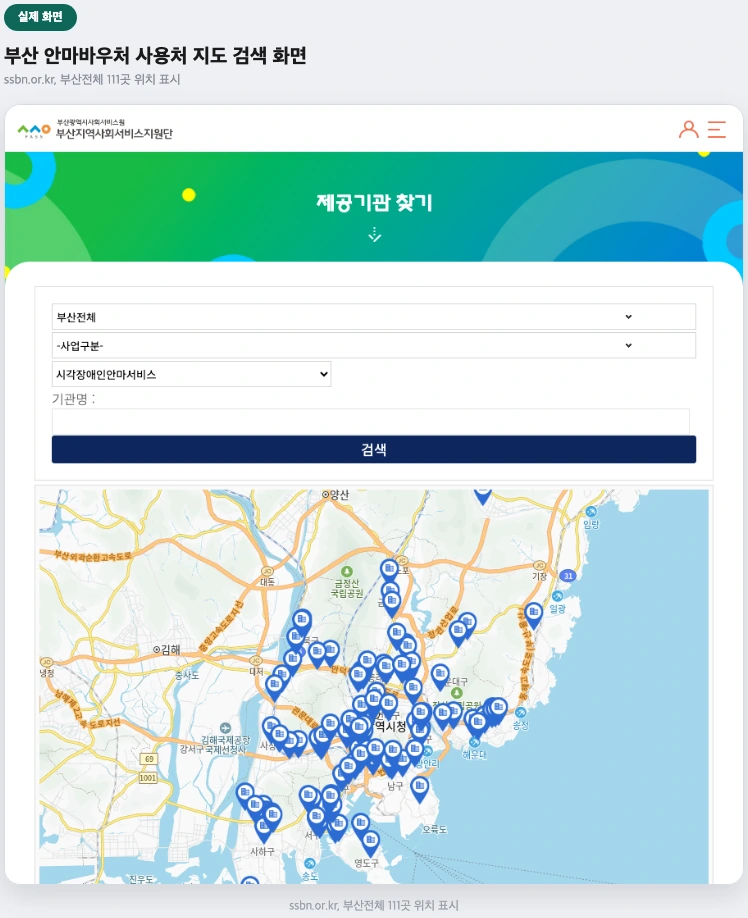The height and width of the screenshot is (918, 748).
Task: Select the marker to the right of the 남구 label
Action: pos(420,789)
